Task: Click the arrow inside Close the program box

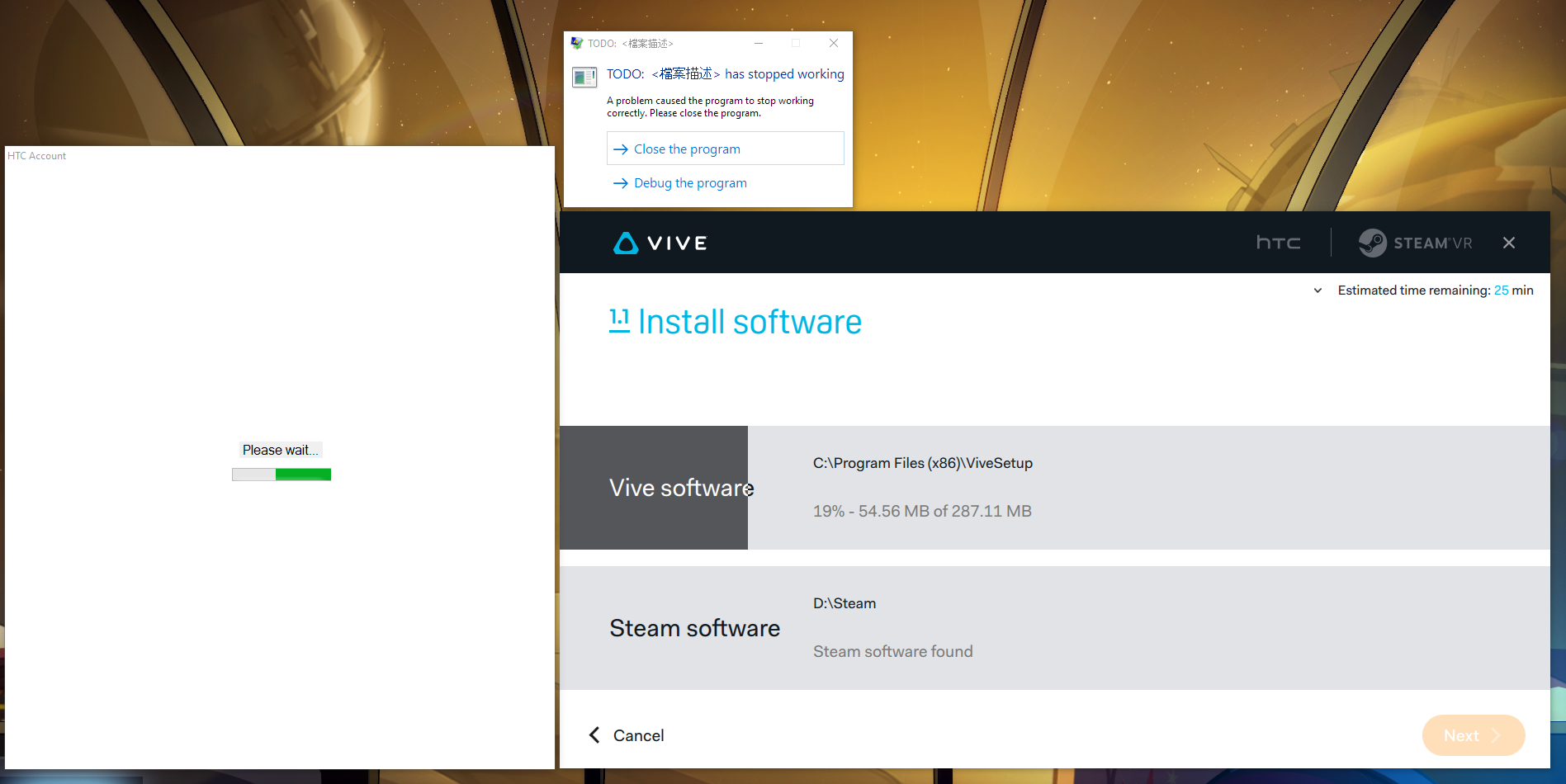Action: click(621, 149)
